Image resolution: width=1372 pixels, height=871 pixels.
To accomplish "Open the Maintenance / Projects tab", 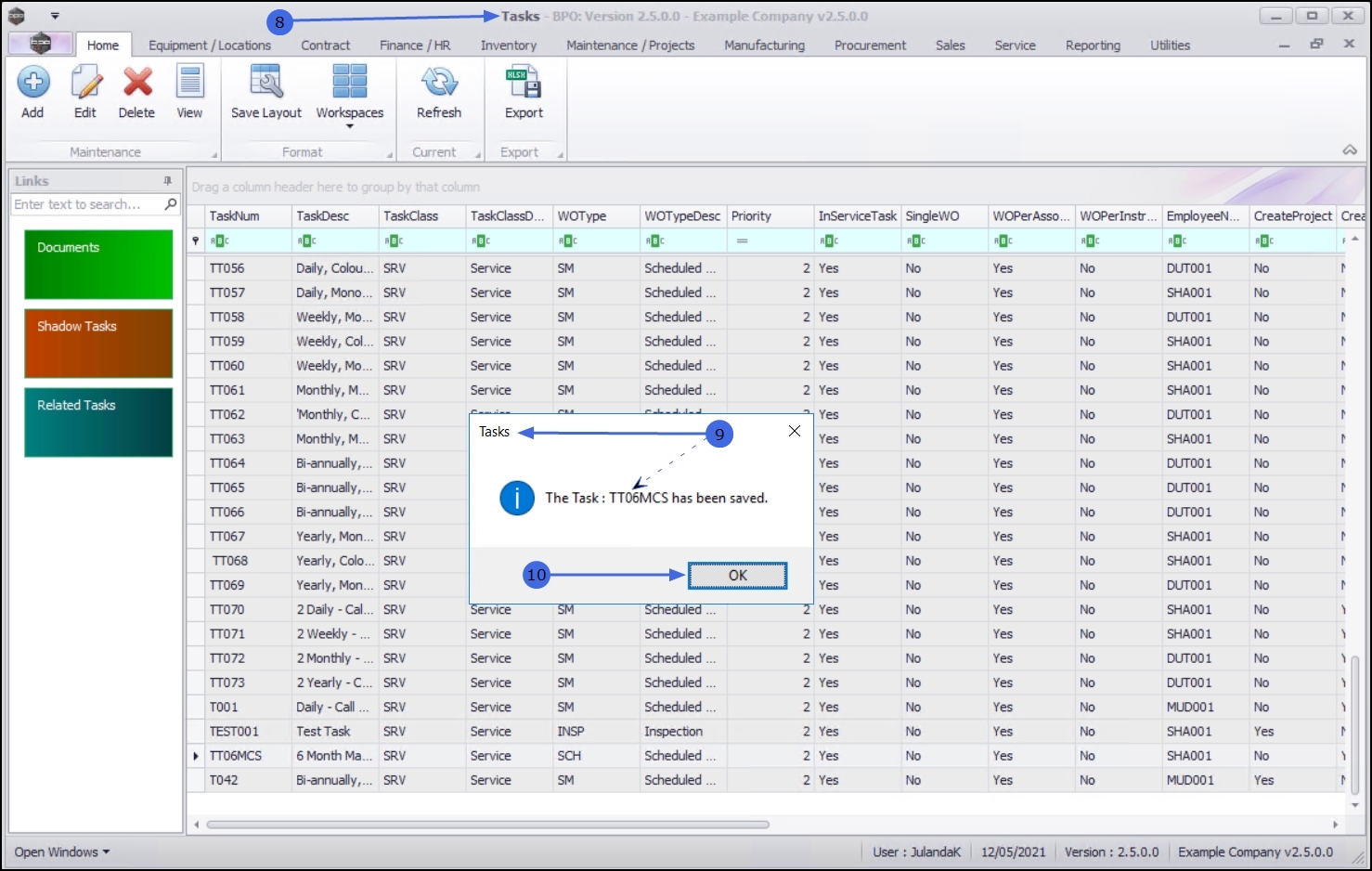I will click(x=630, y=45).
